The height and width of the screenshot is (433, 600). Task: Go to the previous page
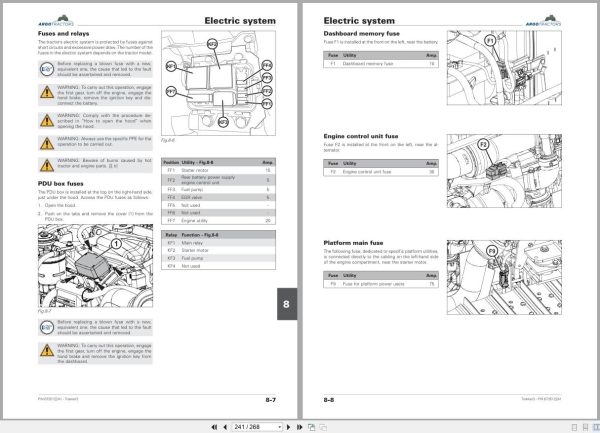(x=225, y=427)
